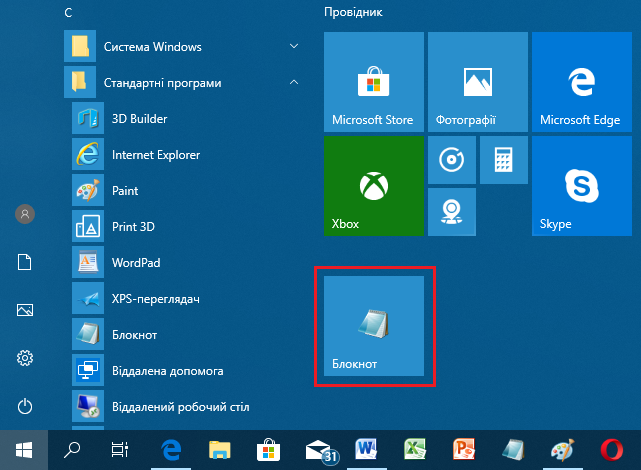This screenshot has width=641, height=470.
Task: Expand the Система Windows folder chevron
Action: coord(294,46)
